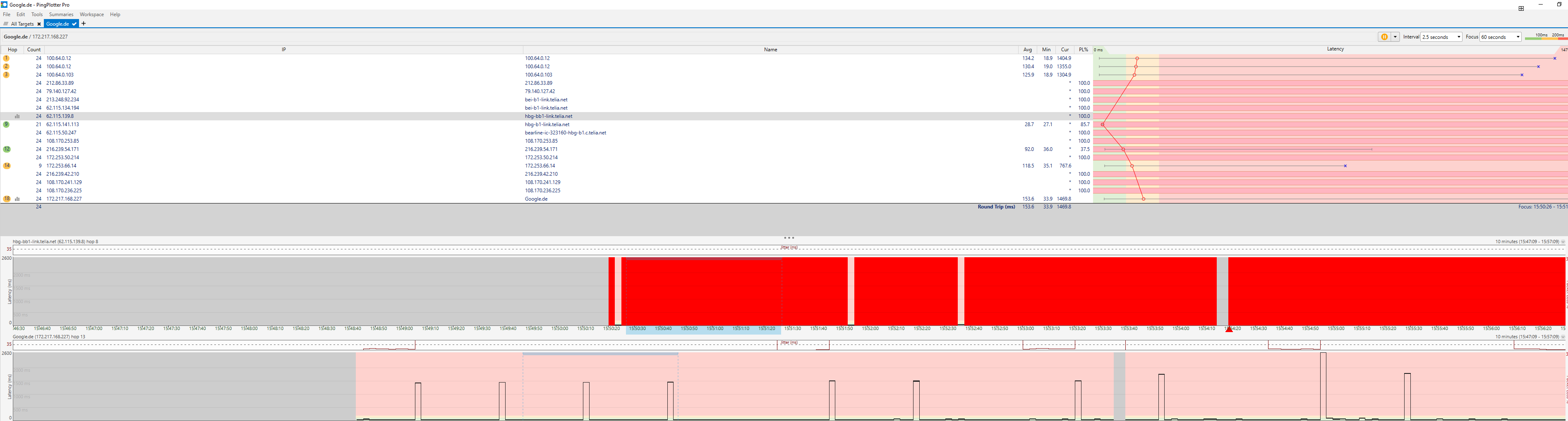
Task: Click bearline-ic-323160-hbg-b1.c.telia.net name
Action: 566,133
